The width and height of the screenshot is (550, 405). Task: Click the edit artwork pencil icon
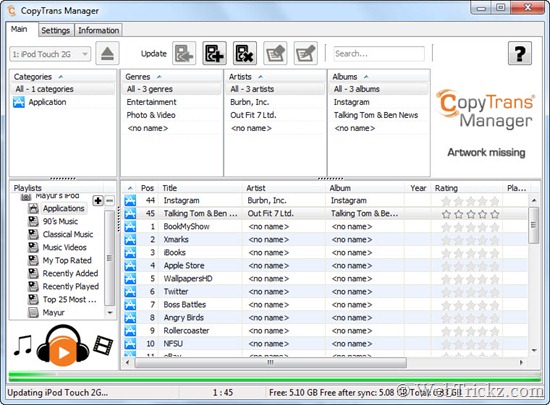click(306, 54)
